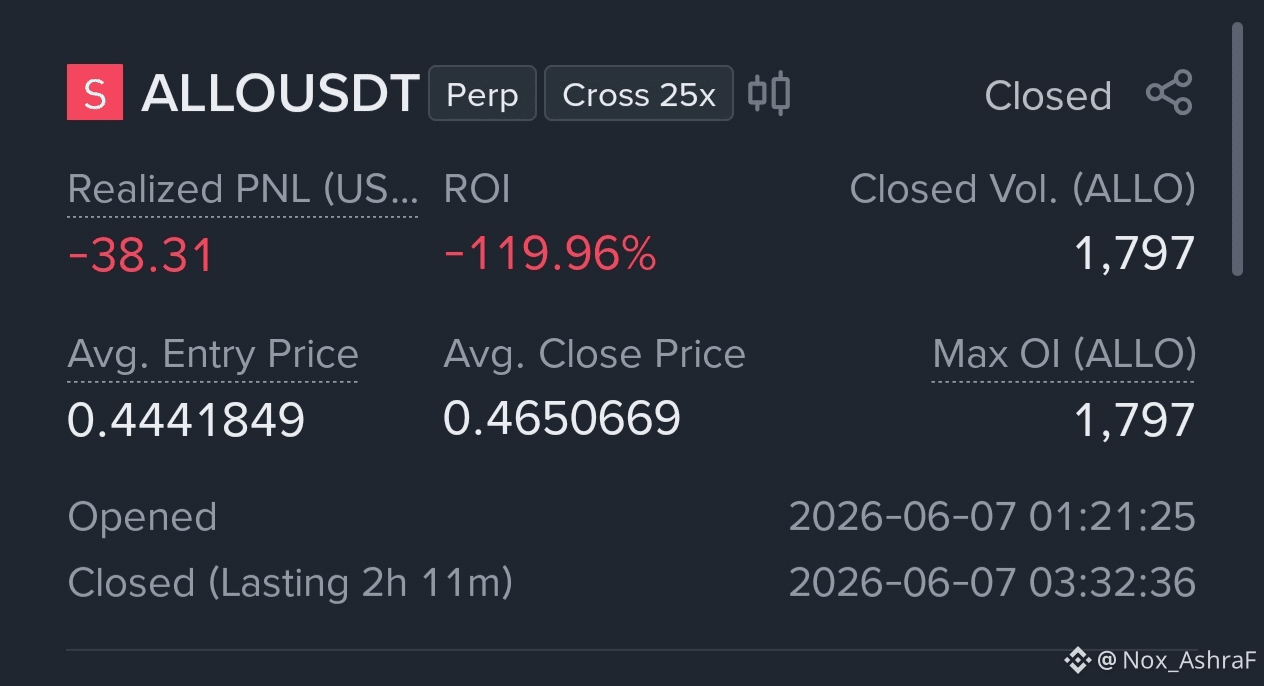Image resolution: width=1264 pixels, height=686 pixels.
Task: Tap the Avg. Entry Price underlined label
Action: [212, 354]
